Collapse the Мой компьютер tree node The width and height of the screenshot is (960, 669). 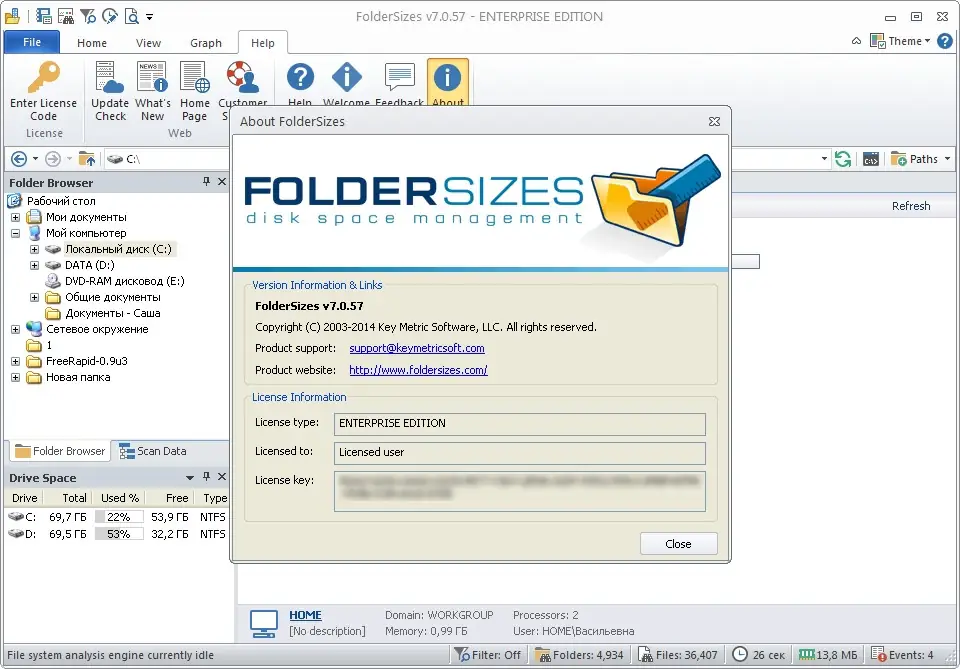(x=15, y=233)
